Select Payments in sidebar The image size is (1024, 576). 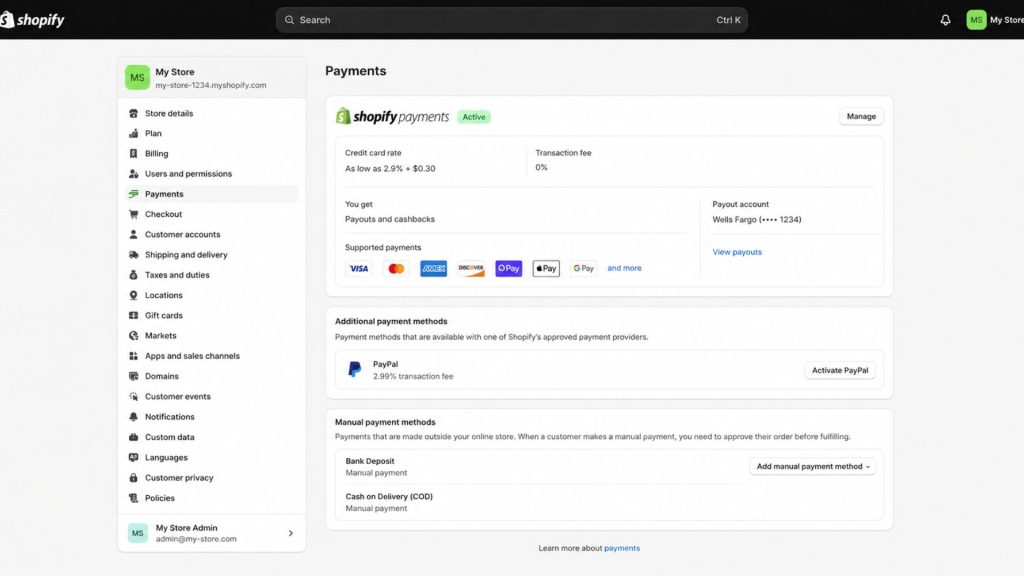(x=212, y=194)
